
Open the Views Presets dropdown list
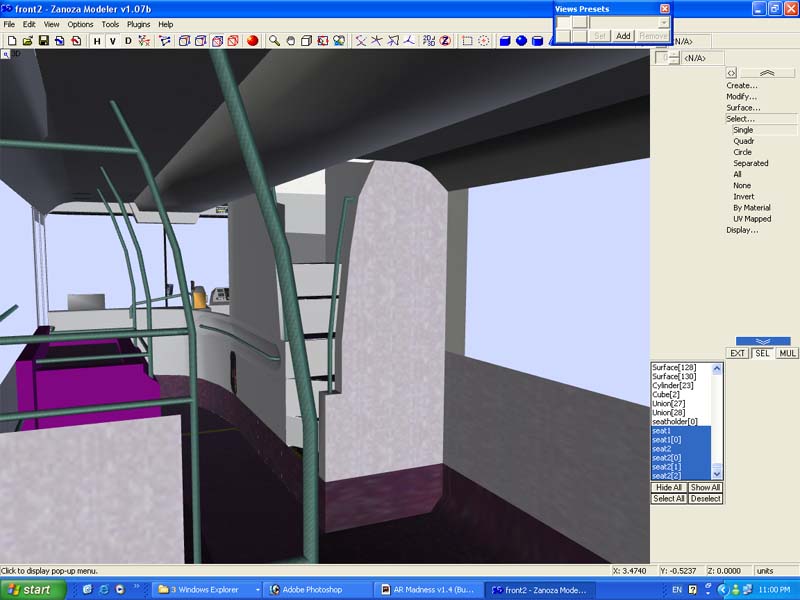click(x=664, y=22)
